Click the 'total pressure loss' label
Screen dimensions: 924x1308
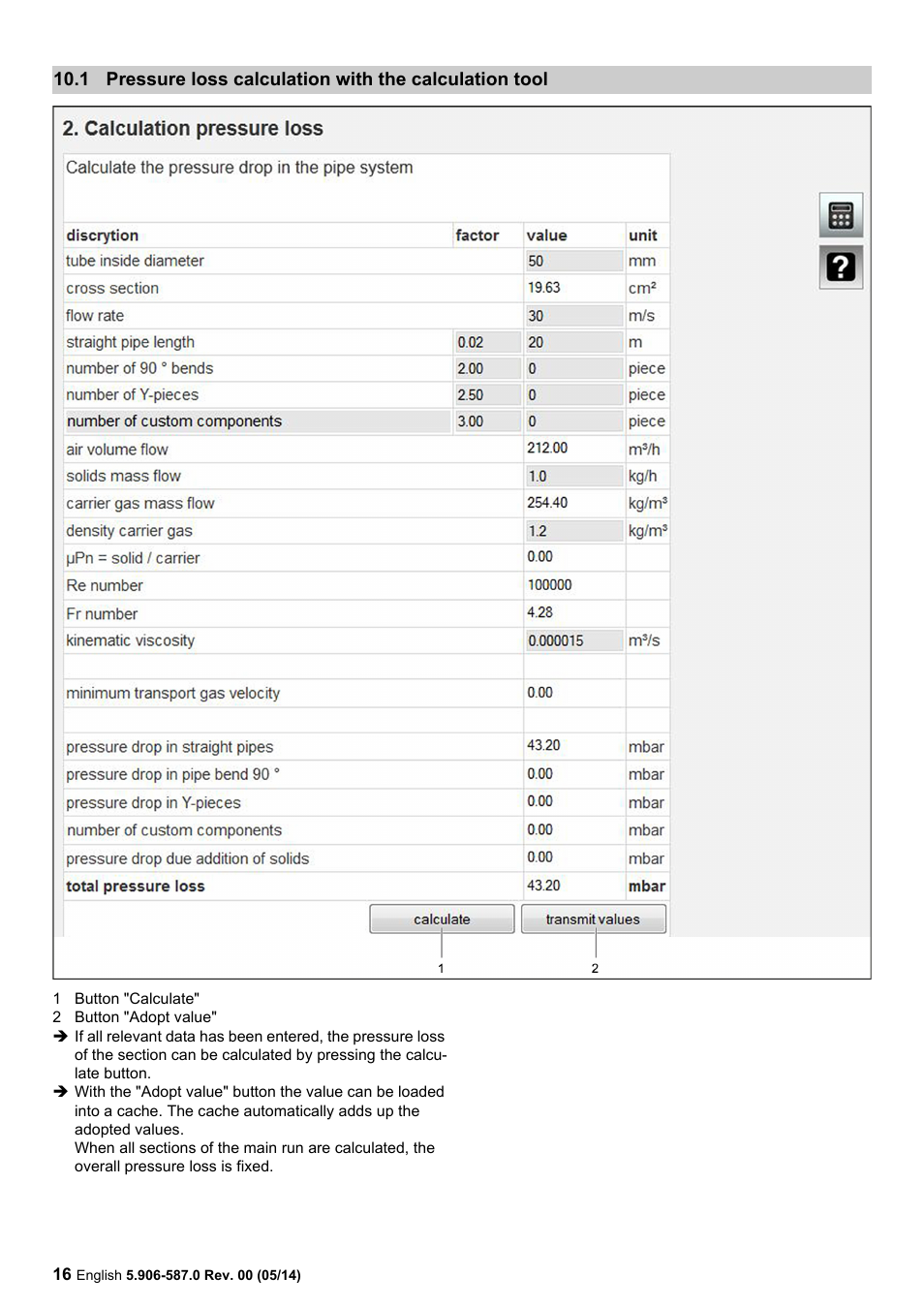tap(135, 886)
